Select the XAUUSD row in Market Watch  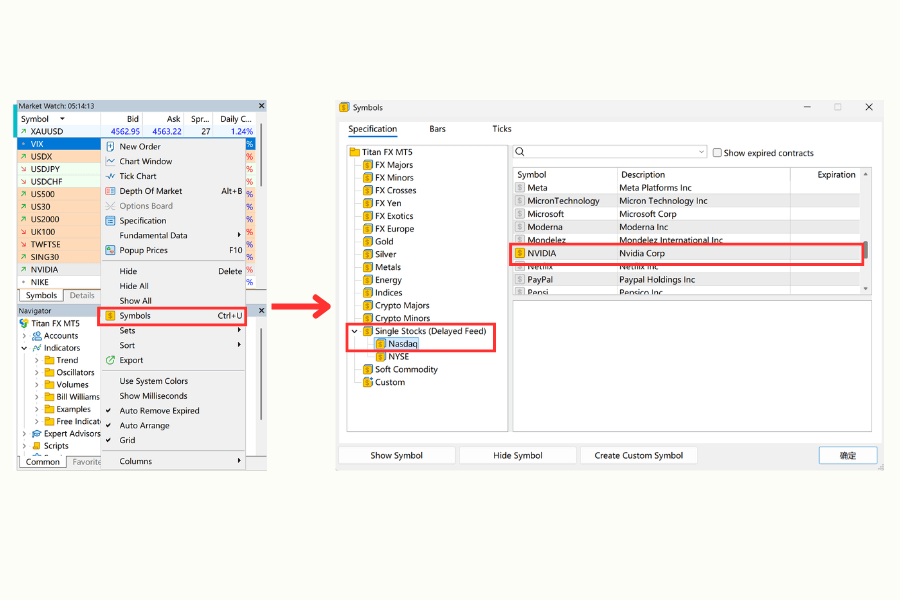click(136, 131)
